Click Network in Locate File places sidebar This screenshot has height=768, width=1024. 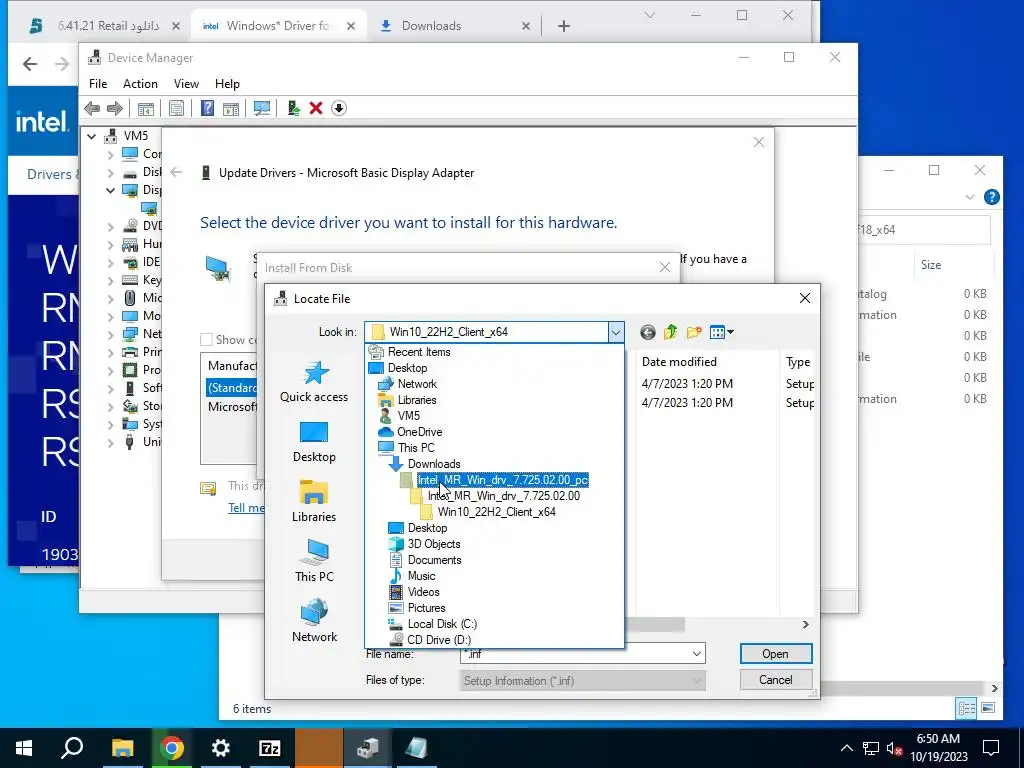[314, 621]
